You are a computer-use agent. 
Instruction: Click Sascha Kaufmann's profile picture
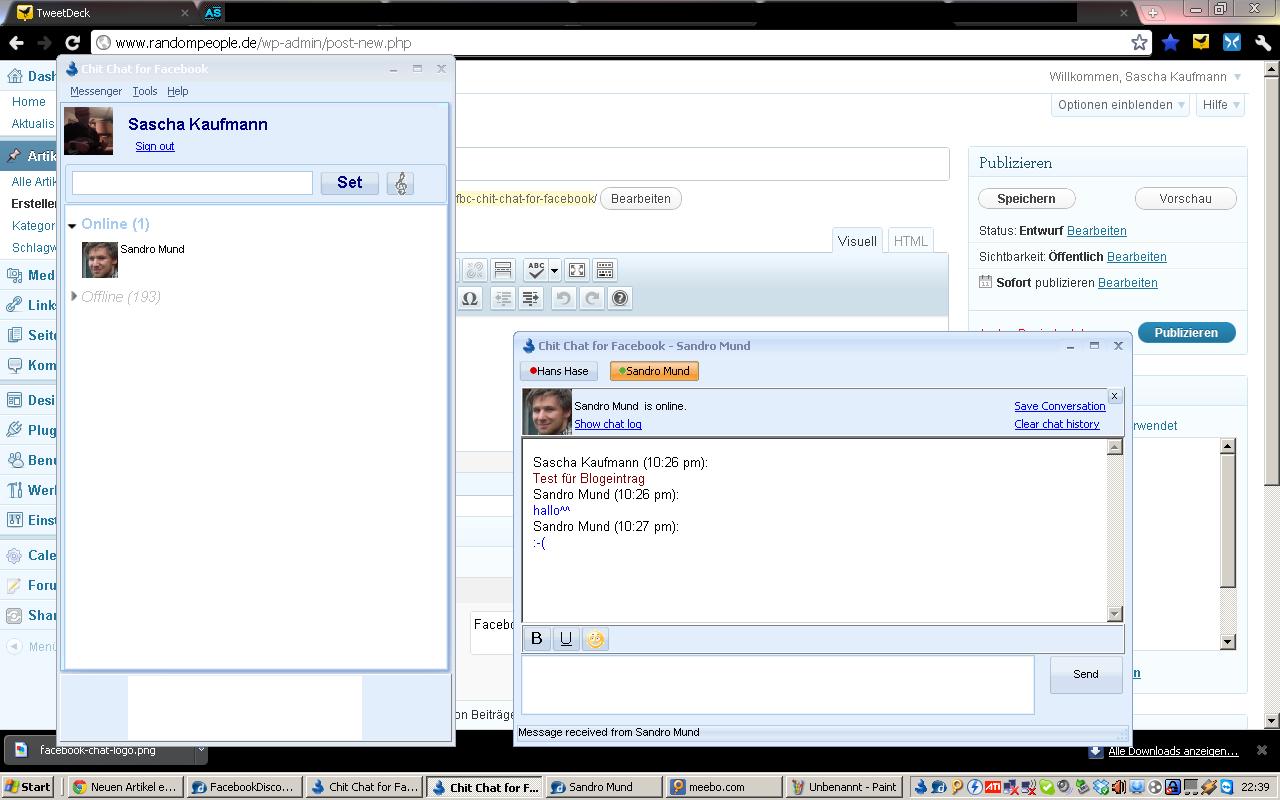pos(88,131)
